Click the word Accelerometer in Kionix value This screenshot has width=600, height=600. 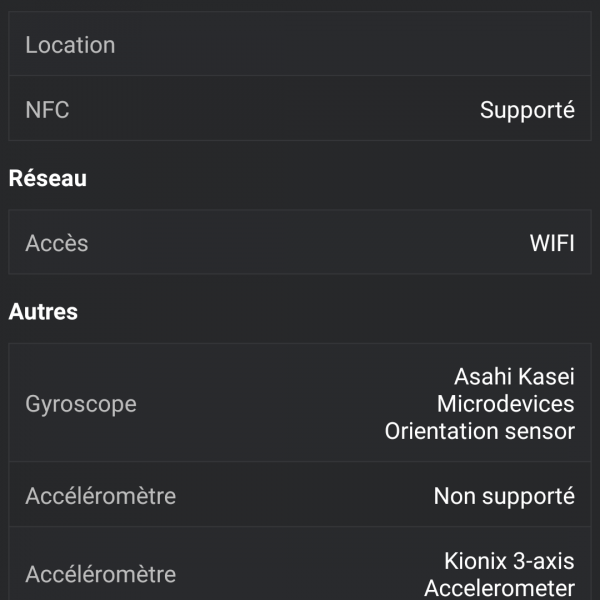tap(499, 588)
